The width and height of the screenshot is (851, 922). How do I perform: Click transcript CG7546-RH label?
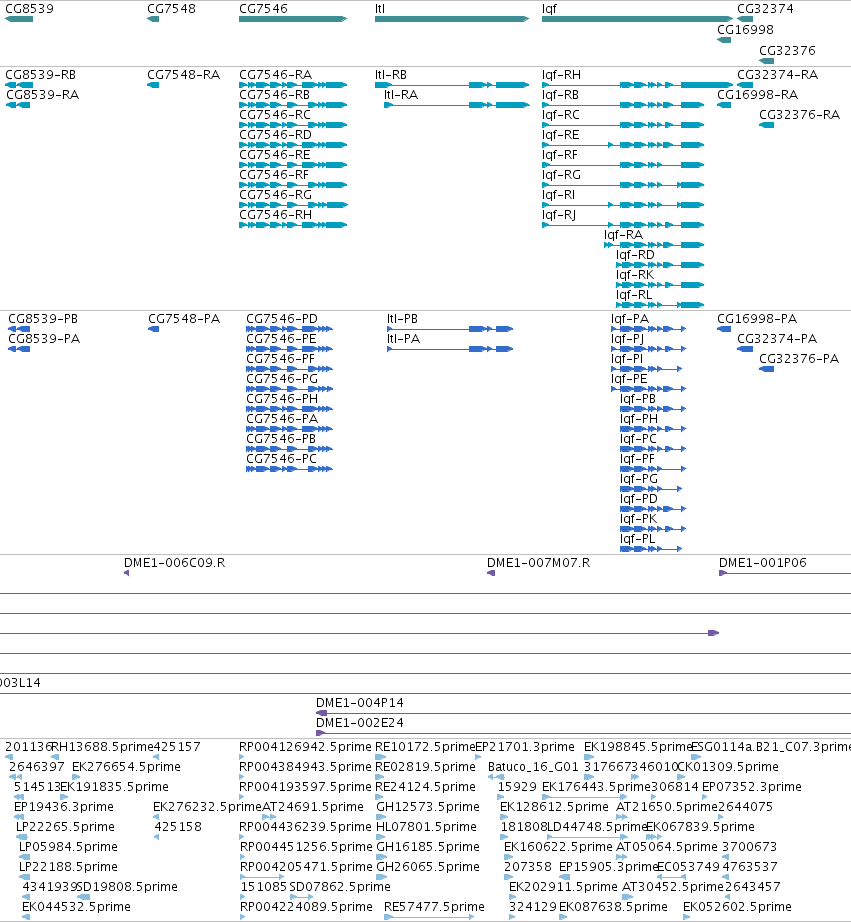(275, 215)
